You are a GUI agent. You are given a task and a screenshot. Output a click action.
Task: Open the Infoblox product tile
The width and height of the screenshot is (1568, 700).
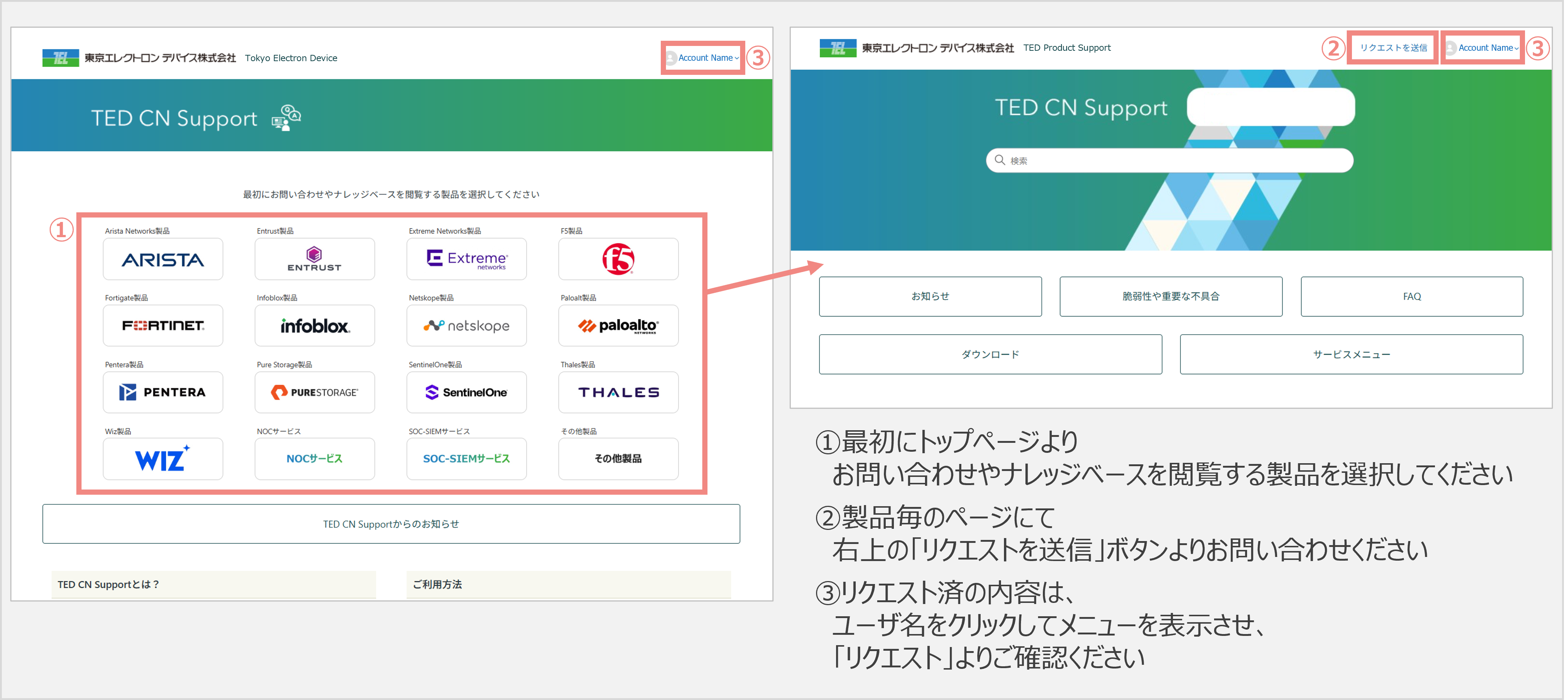click(x=315, y=326)
